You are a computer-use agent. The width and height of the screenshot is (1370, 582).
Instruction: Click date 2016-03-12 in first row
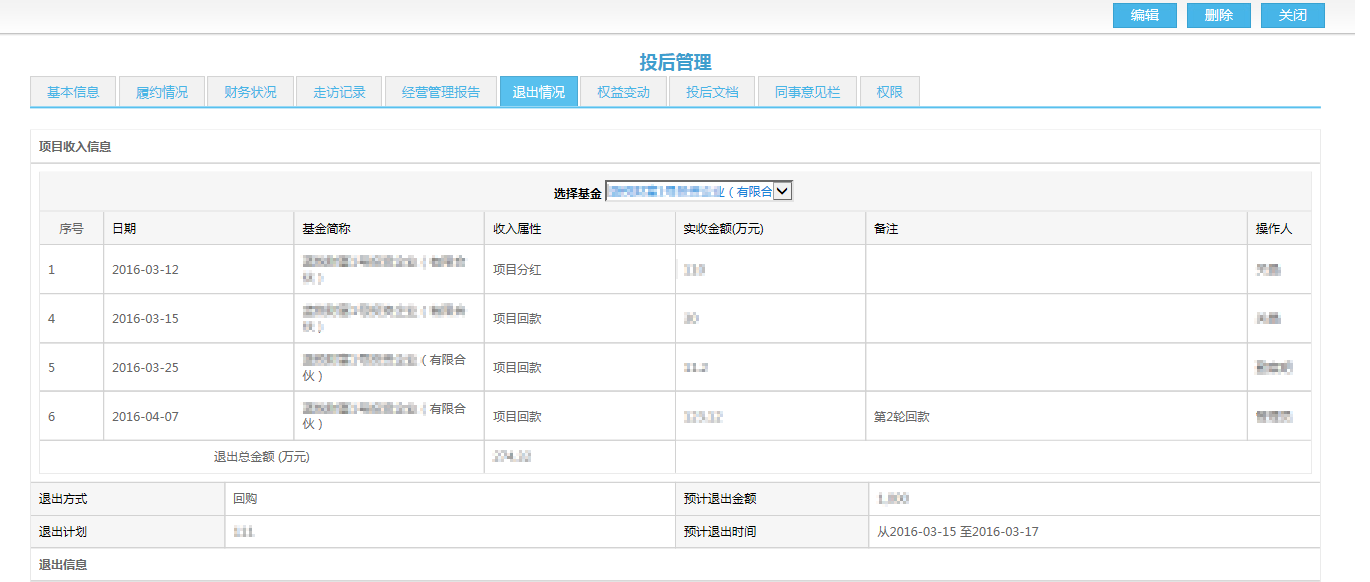pyautogui.click(x=143, y=268)
